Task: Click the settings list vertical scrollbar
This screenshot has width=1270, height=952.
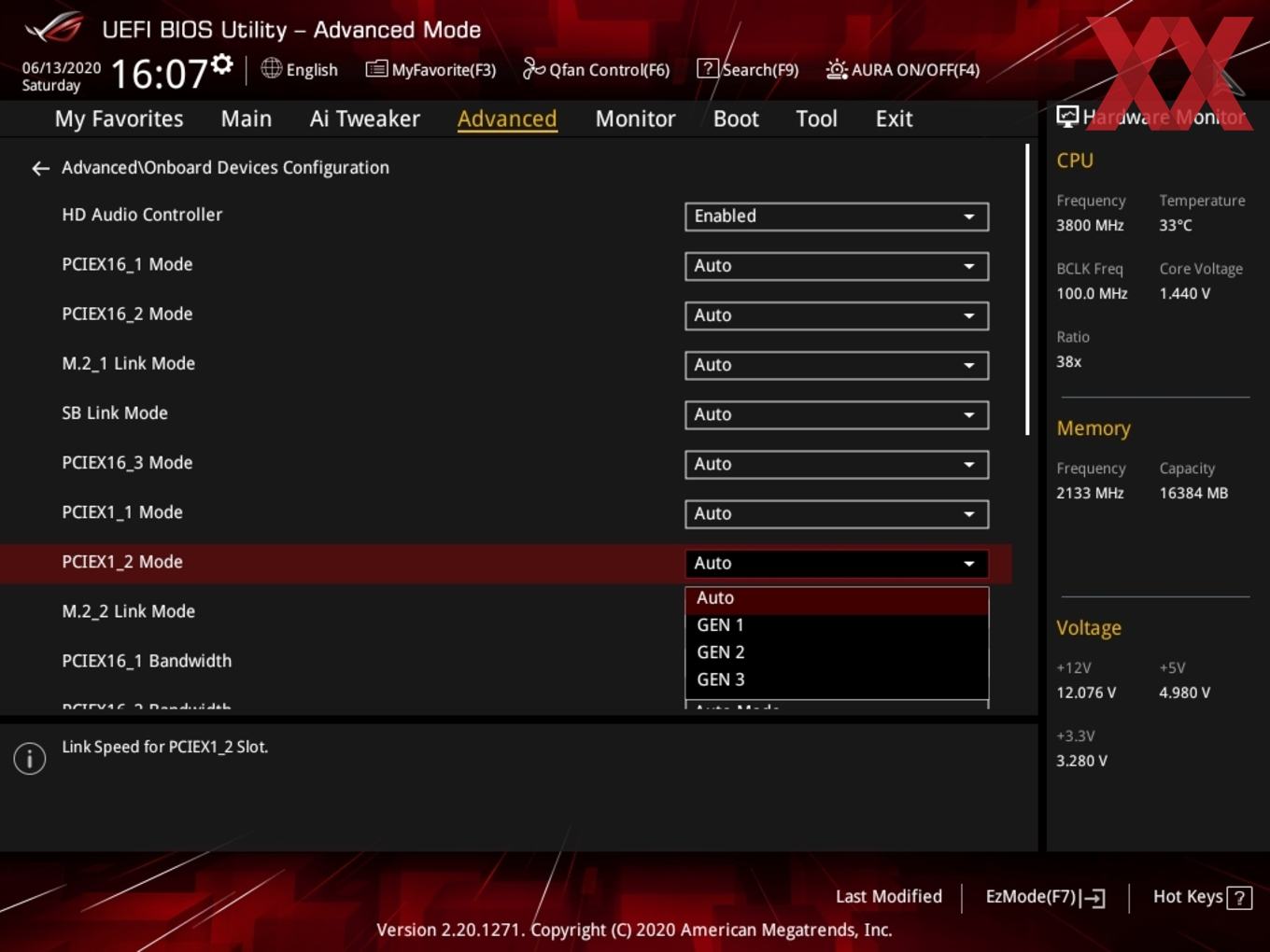Action: point(1027,289)
